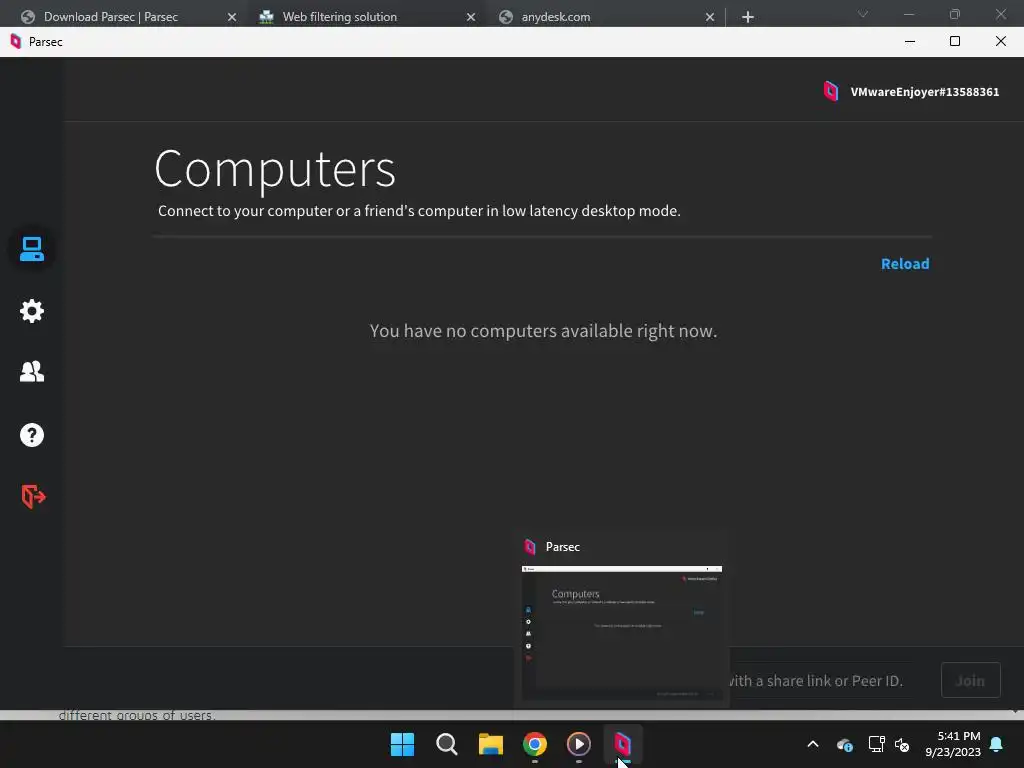Close the Download Parsec tab
This screenshot has height=768, width=1024.
(232, 17)
